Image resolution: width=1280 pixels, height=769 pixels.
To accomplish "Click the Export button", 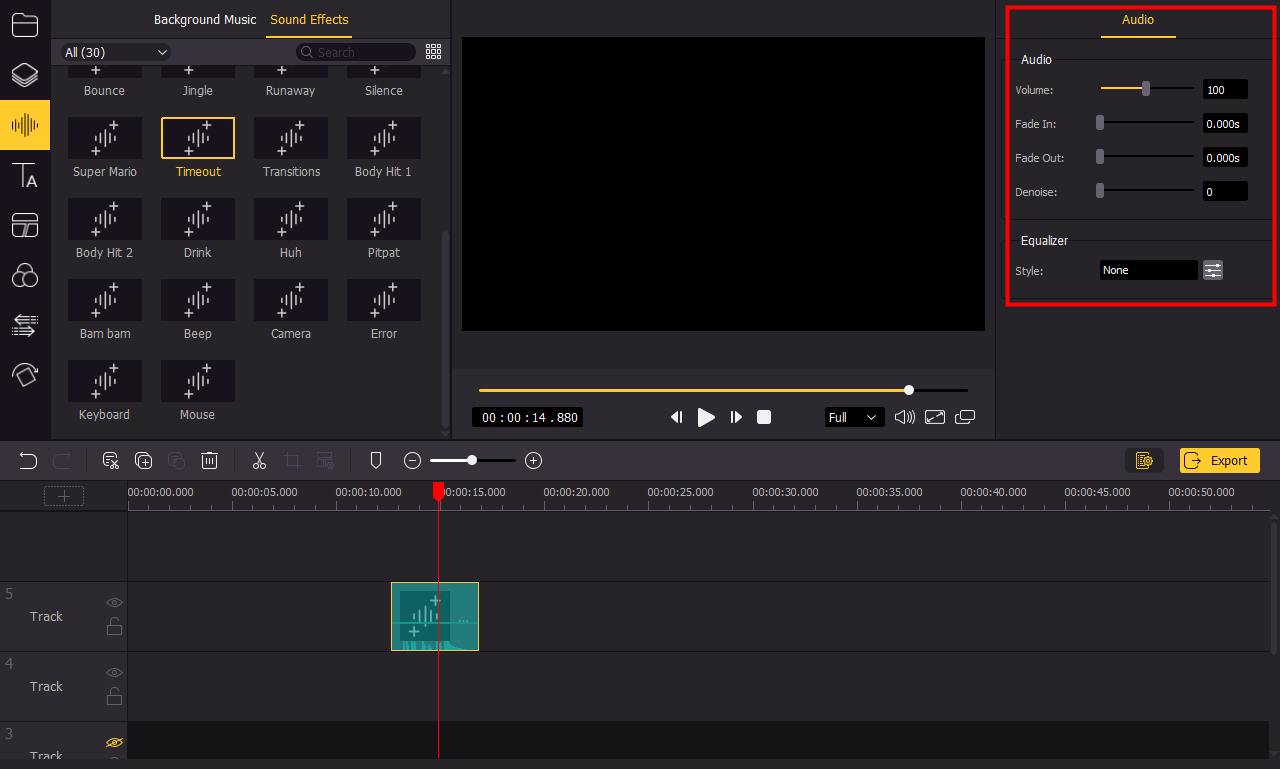I will (x=1219, y=460).
